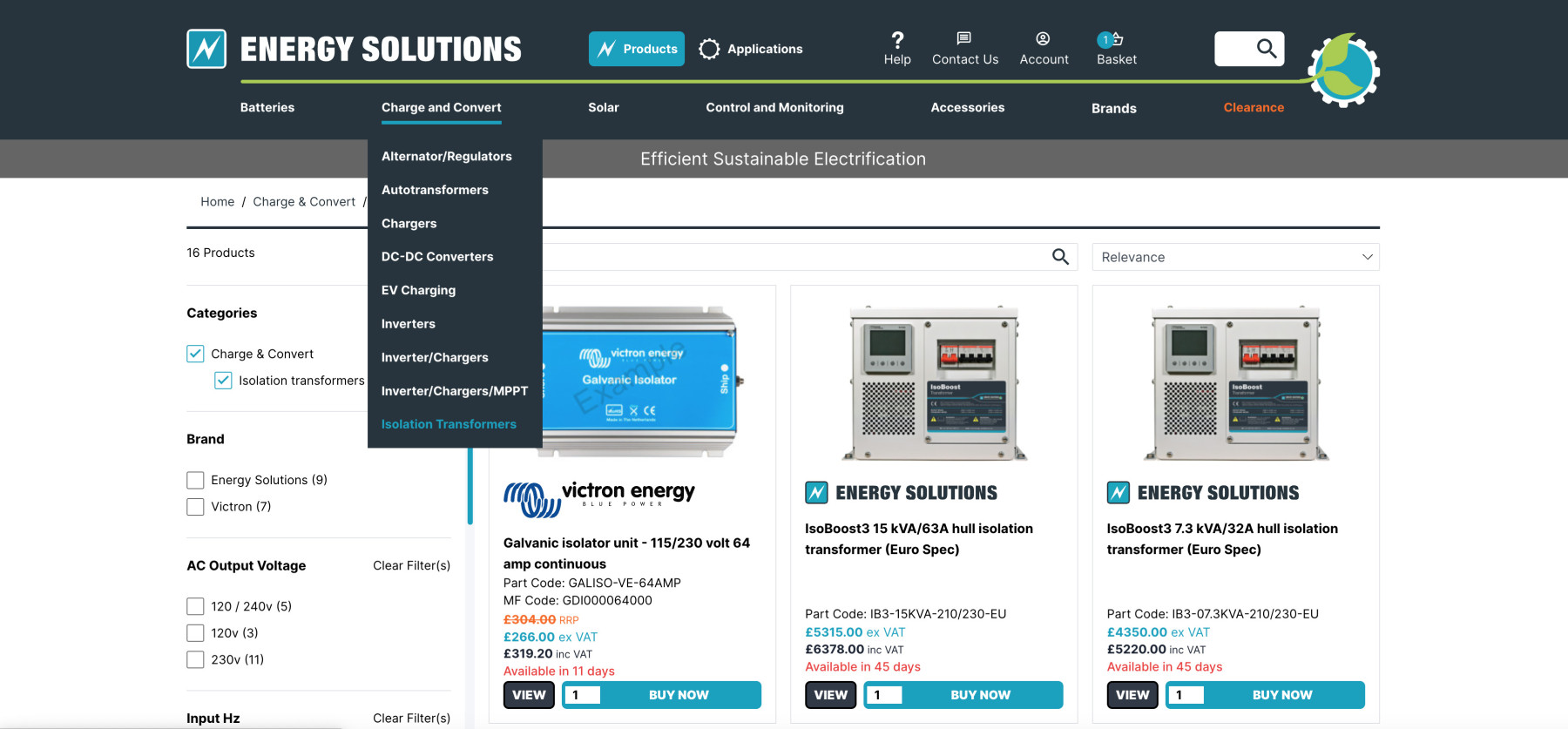Enable the 230v (11) voltage filter

195,660
